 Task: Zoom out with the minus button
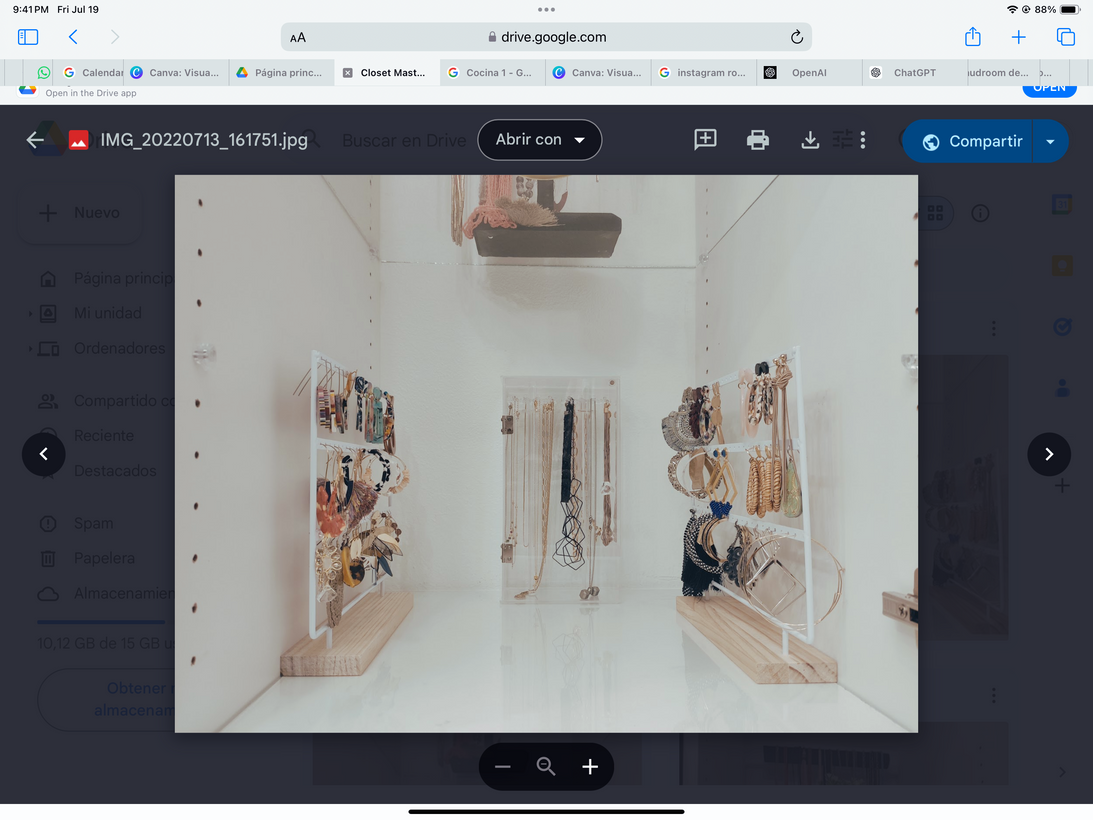click(x=503, y=767)
